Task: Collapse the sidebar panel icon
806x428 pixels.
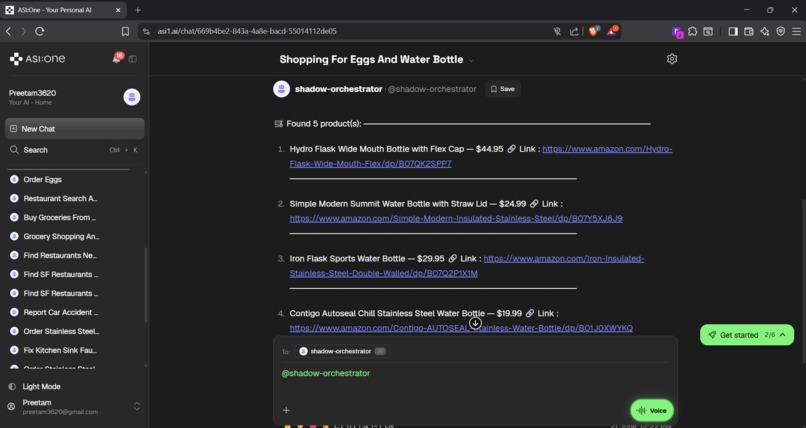Action: pyautogui.click(x=133, y=59)
